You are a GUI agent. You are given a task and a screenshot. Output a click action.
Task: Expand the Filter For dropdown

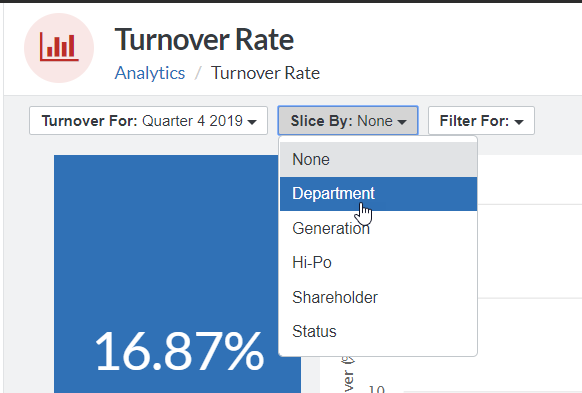click(x=481, y=121)
